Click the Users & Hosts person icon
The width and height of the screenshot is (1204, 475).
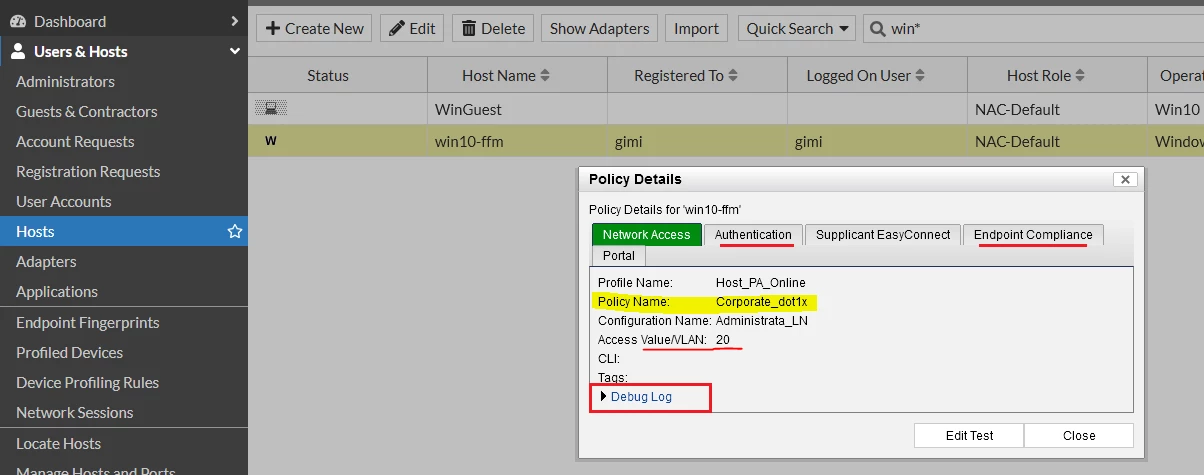click(x=18, y=51)
